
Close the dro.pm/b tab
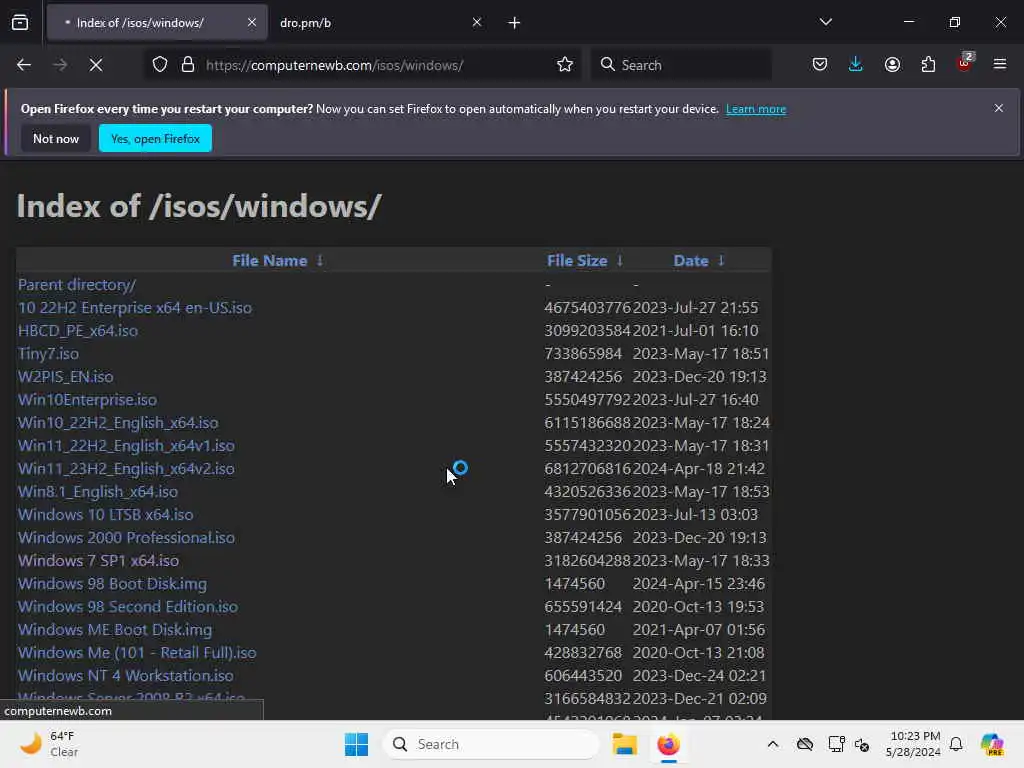click(477, 23)
